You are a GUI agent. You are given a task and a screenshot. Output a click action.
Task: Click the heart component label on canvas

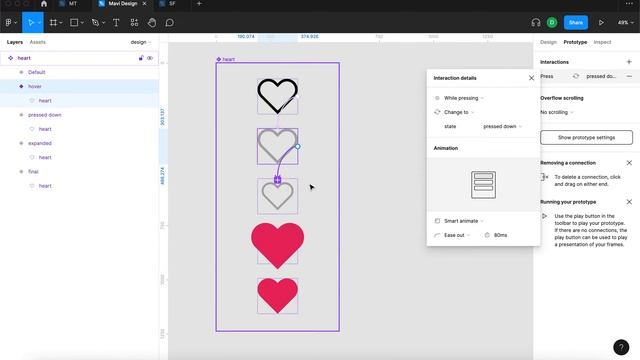click(226, 59)
